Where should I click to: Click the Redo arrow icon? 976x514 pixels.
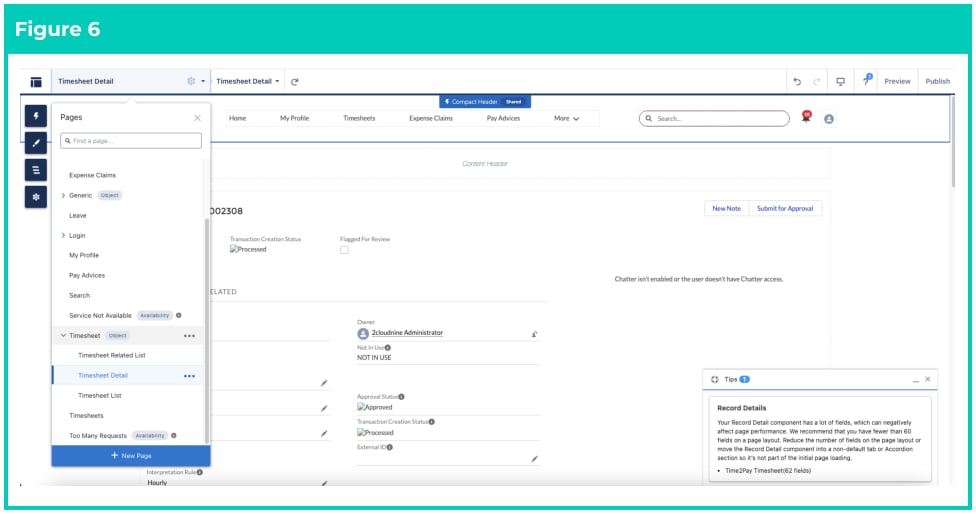point(817,82)
